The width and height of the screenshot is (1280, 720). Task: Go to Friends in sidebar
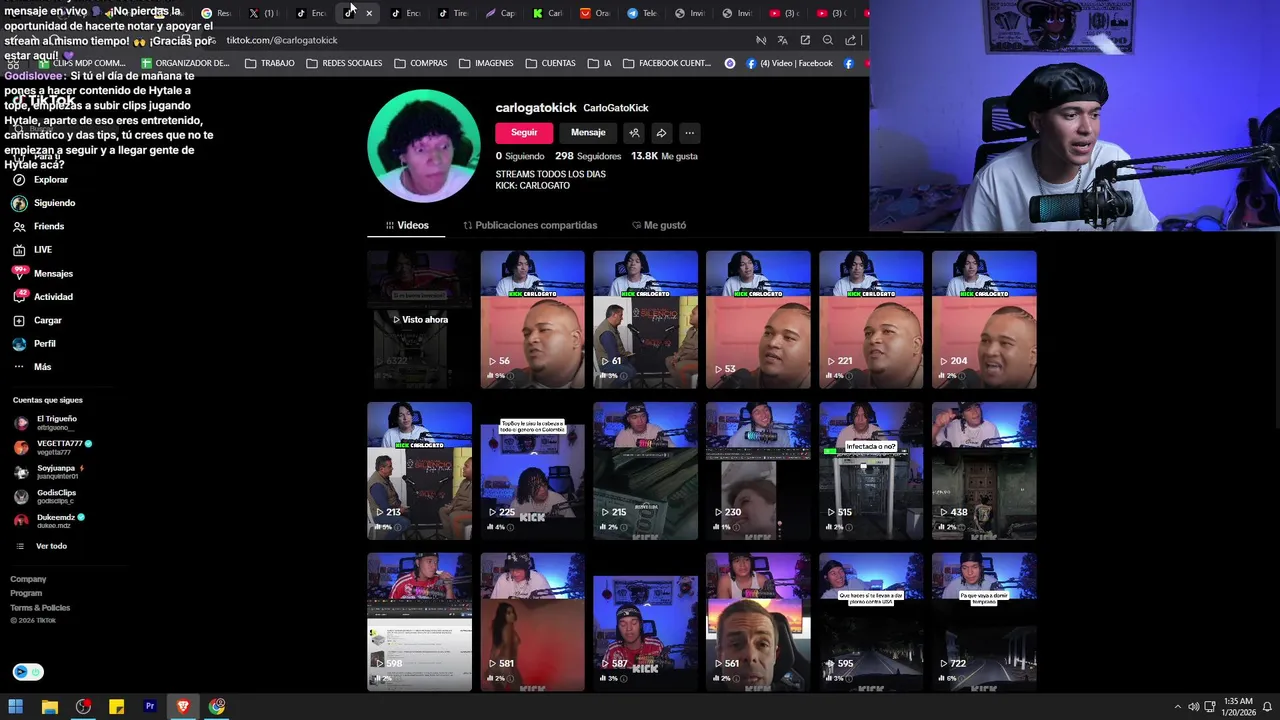click(x=38, y=226)
